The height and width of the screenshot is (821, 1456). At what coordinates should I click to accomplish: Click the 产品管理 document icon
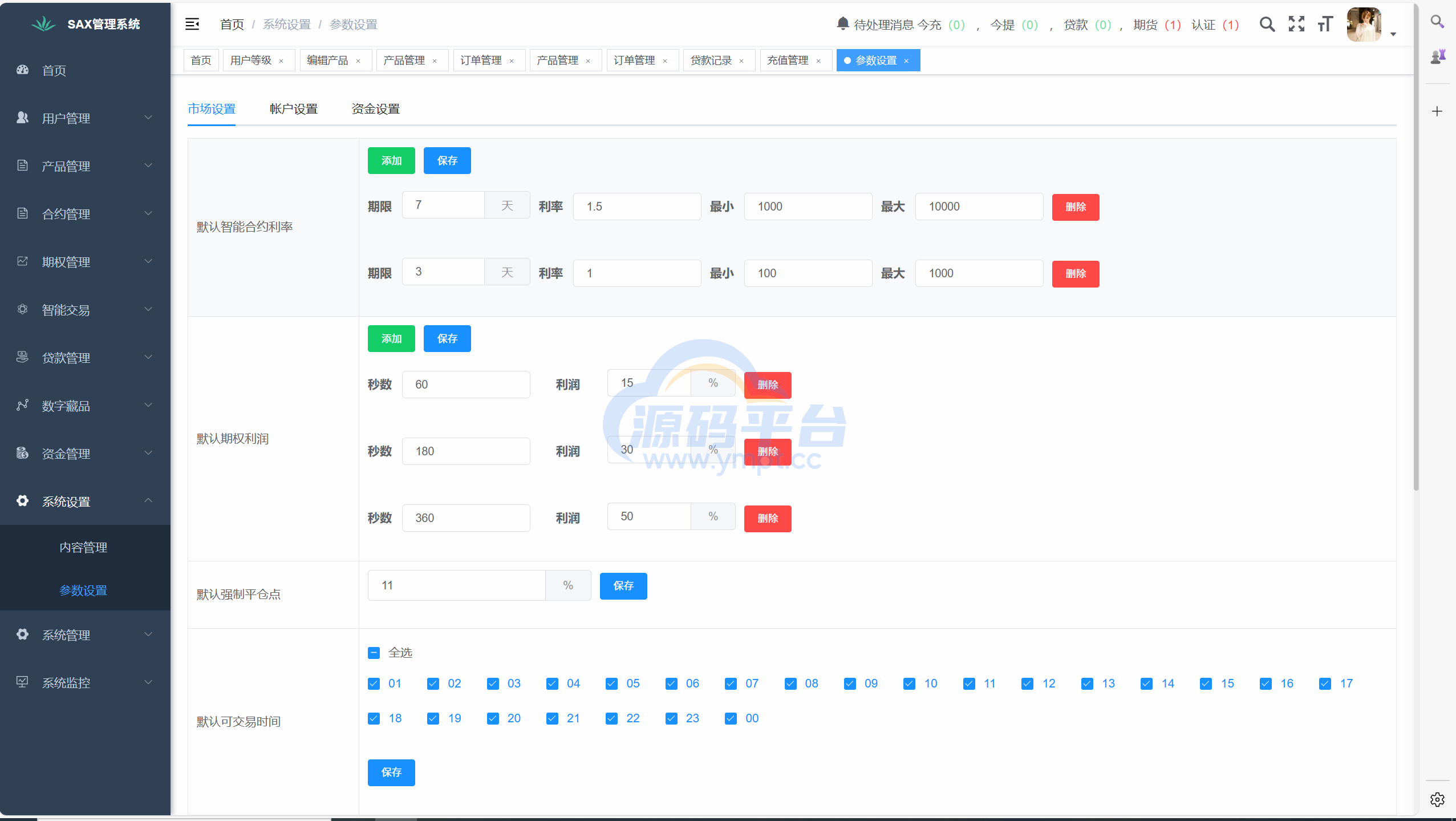(x=23, y=165)
